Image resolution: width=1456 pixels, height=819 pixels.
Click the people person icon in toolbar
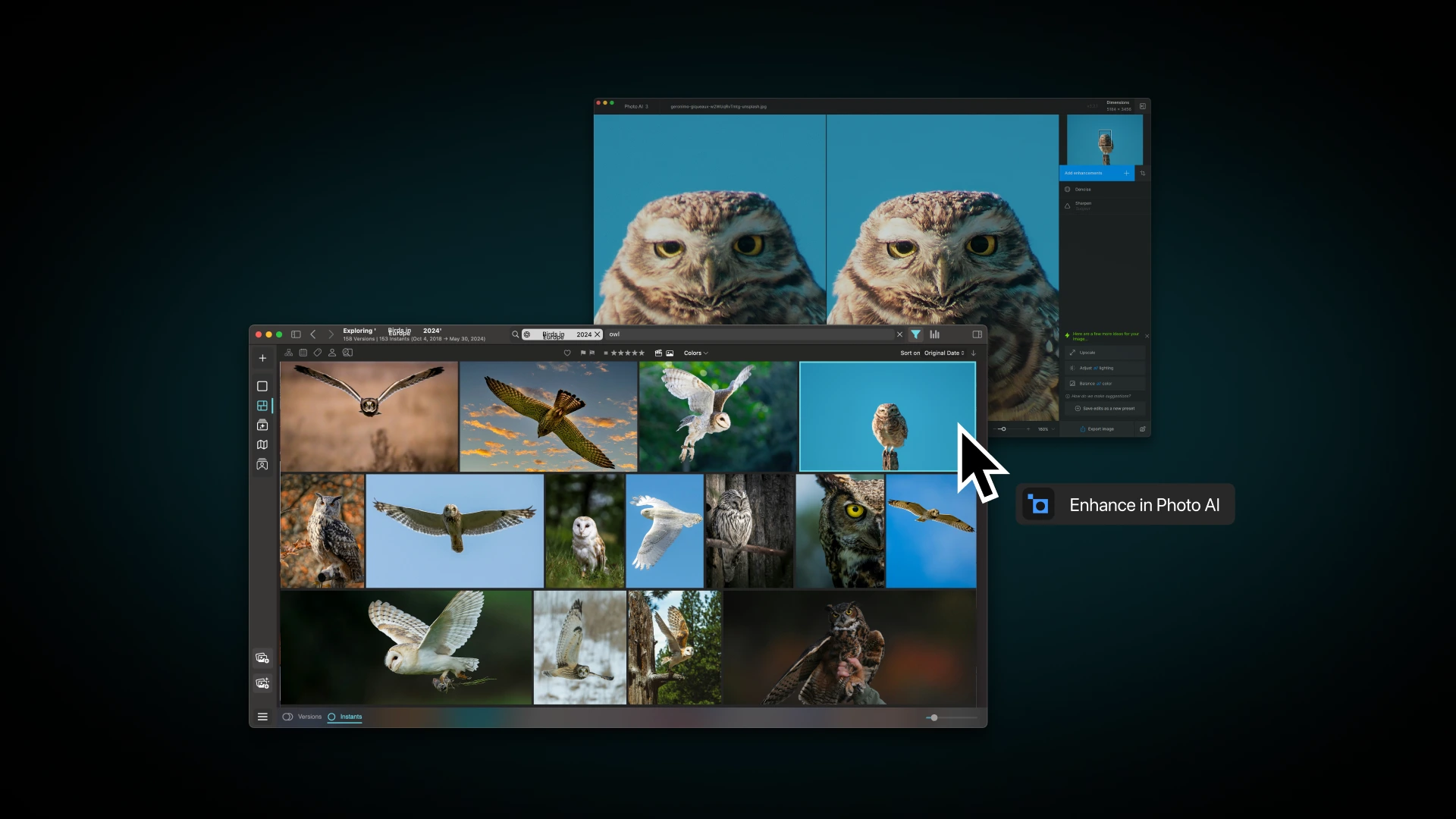pyautogui.click(x=332, y=353)
